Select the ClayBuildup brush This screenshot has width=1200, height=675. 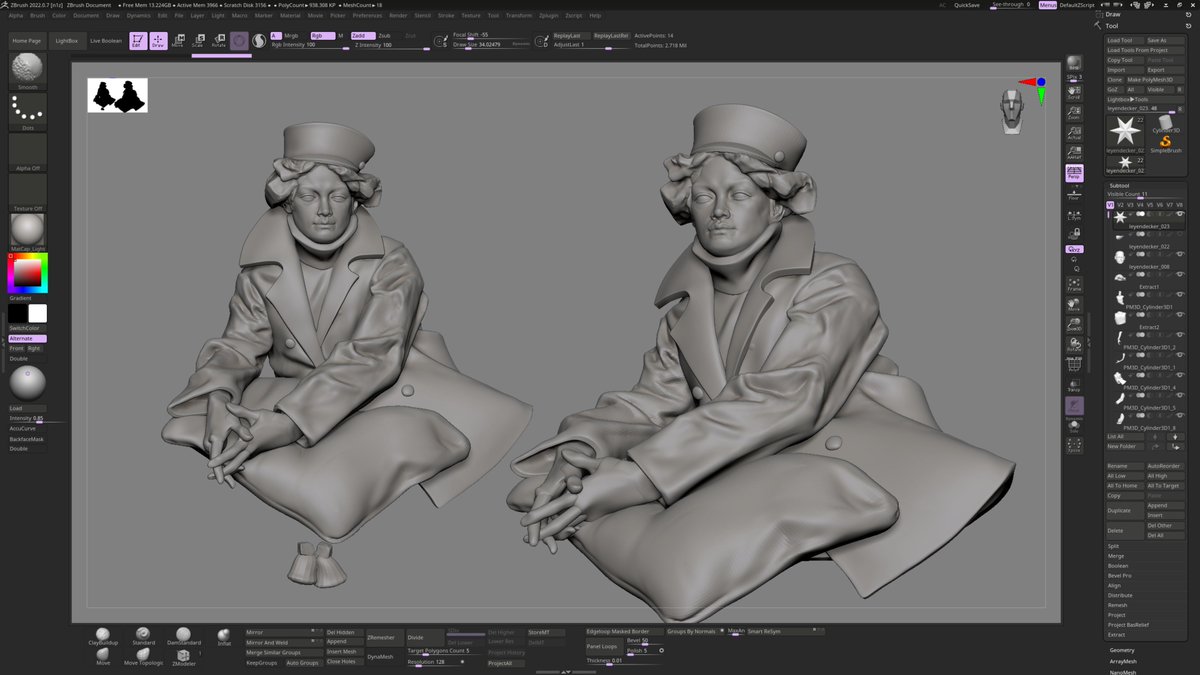[x=103, y=633]
